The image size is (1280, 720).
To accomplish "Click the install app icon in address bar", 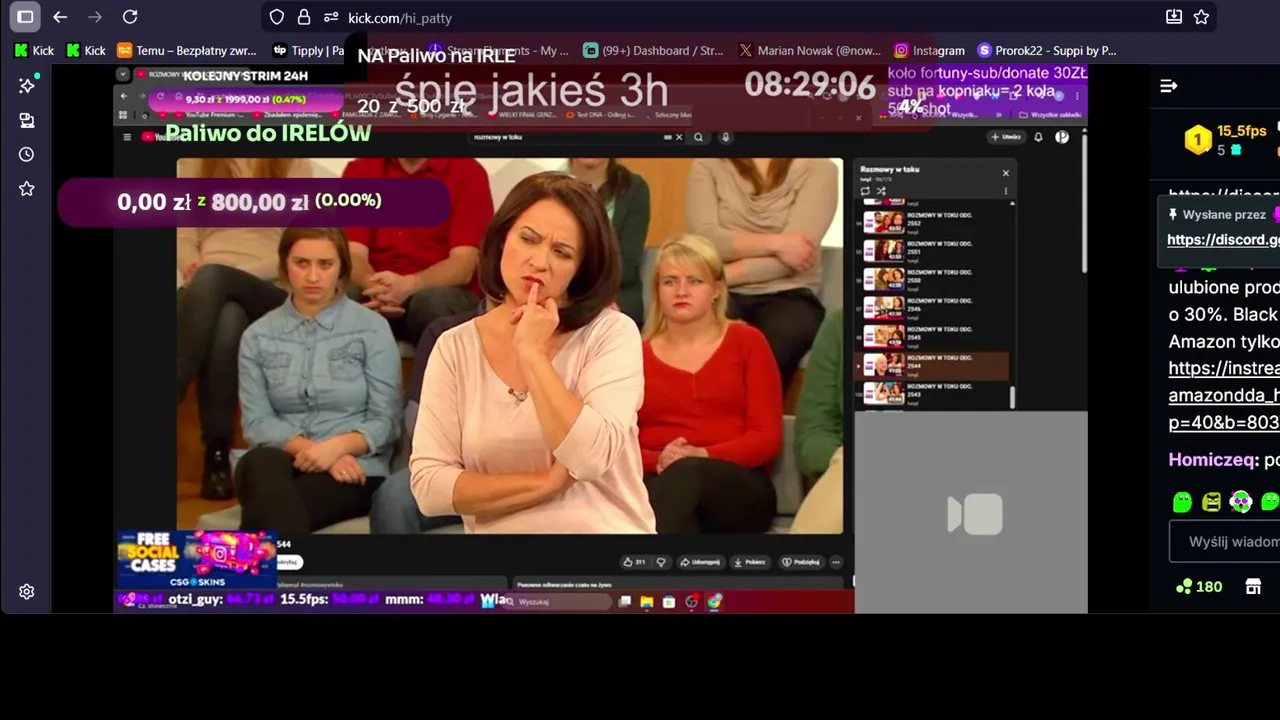I will pyautogui.click(x=1174, y=17).
